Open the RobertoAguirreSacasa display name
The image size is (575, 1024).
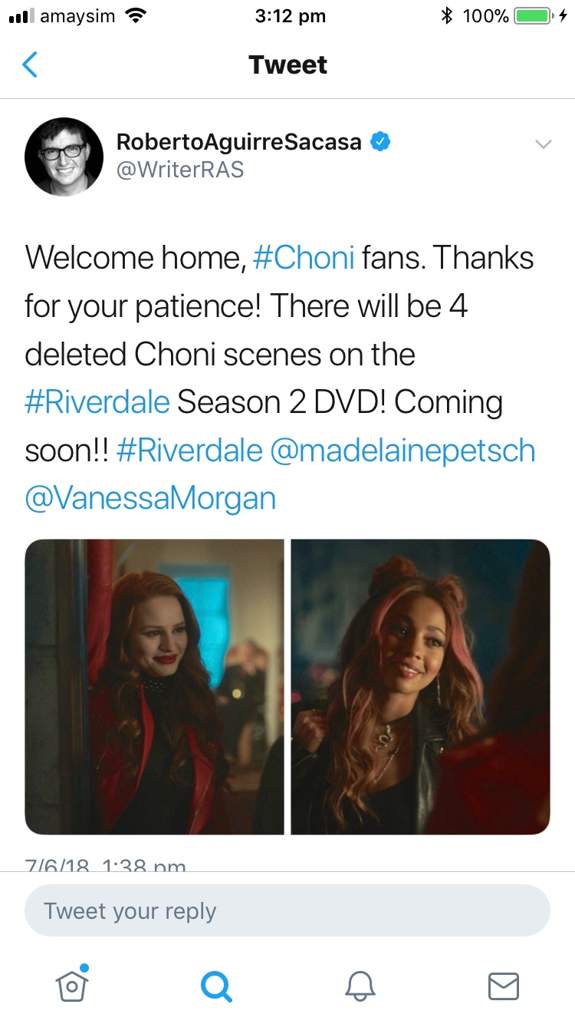[238, 141]
